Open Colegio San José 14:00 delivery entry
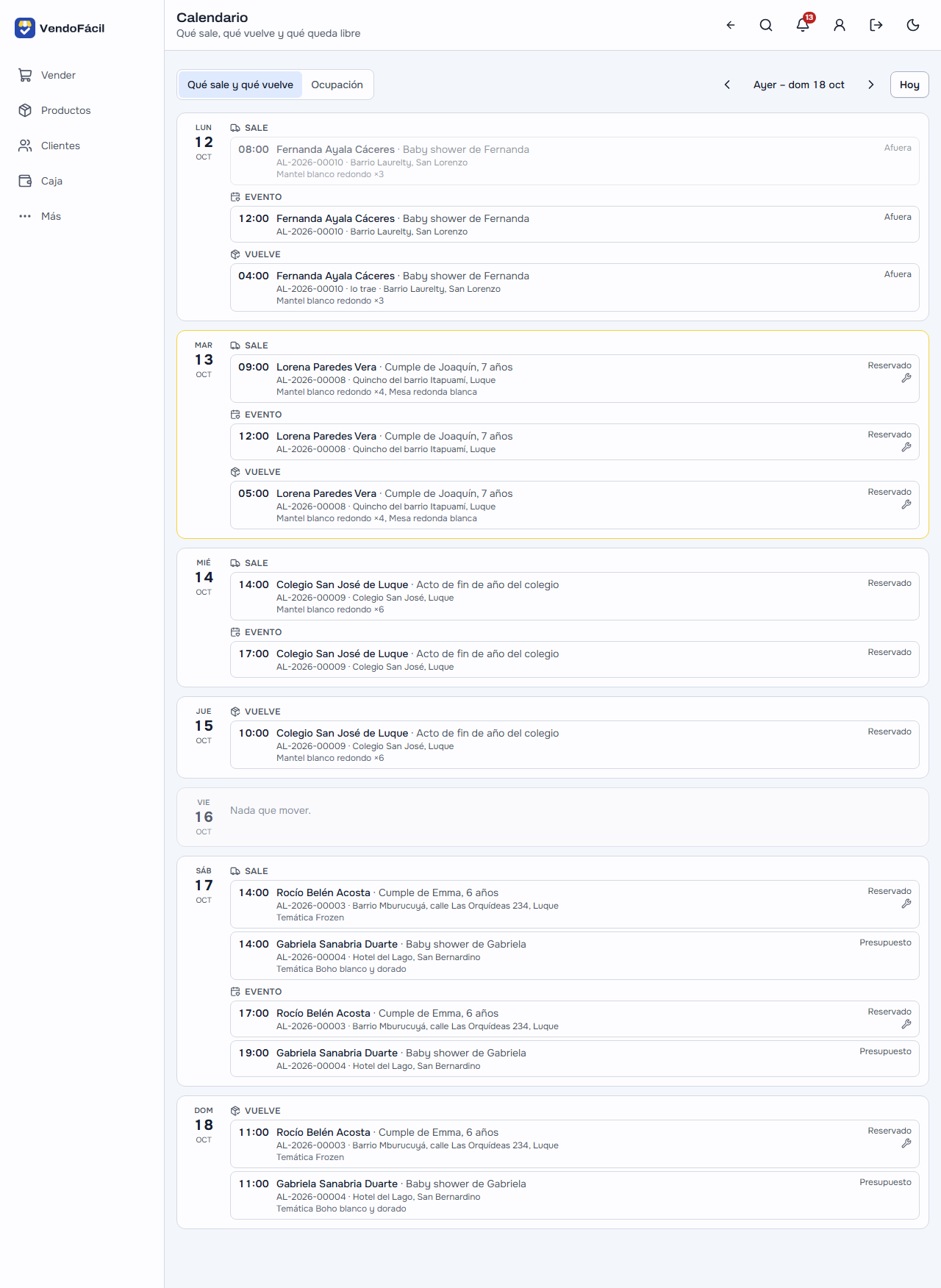This screenshot has width=941, height=1288. [x=575, y=596]
